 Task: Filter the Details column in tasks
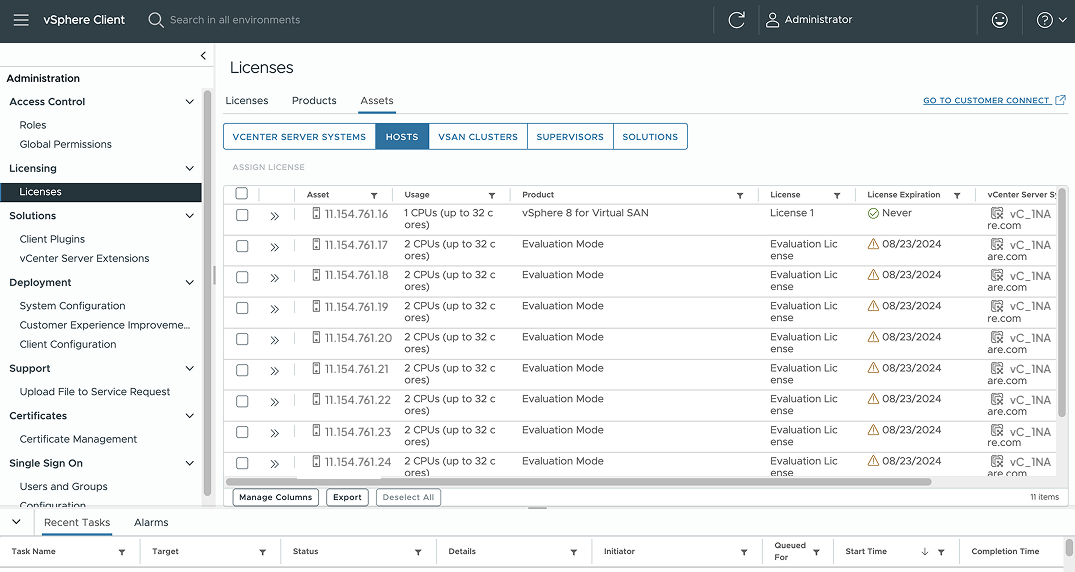pyautogui.click(x=574, y=552)
